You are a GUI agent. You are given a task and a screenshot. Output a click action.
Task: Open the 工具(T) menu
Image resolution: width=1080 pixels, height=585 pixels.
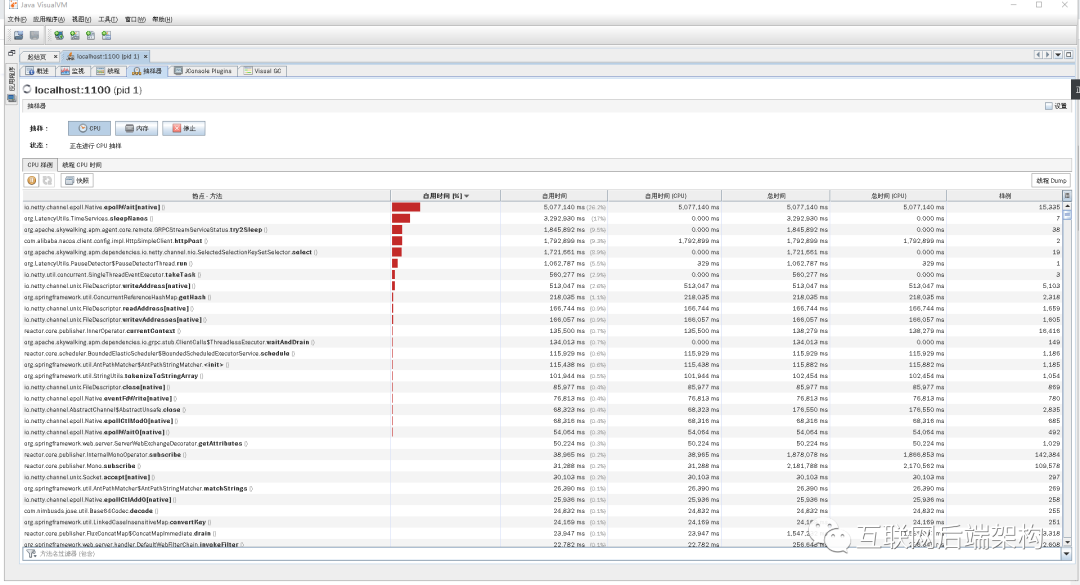pos(107,19)
